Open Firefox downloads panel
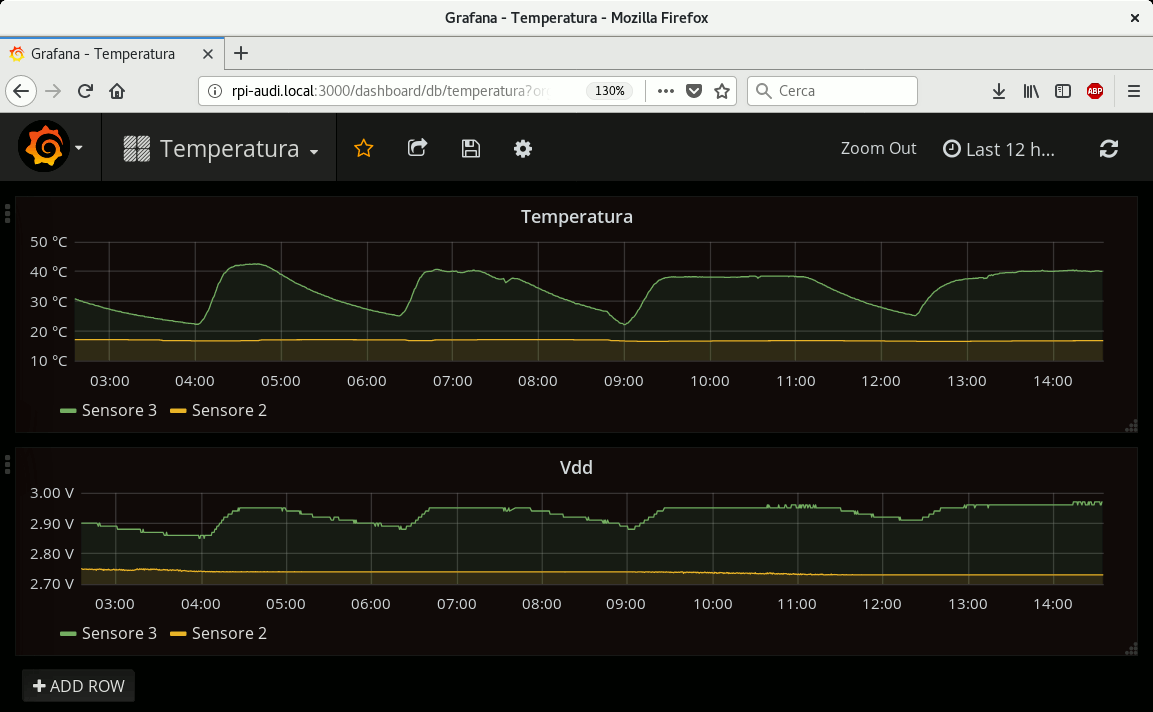Screen dimensions: 1153x712 pos(999,91)
